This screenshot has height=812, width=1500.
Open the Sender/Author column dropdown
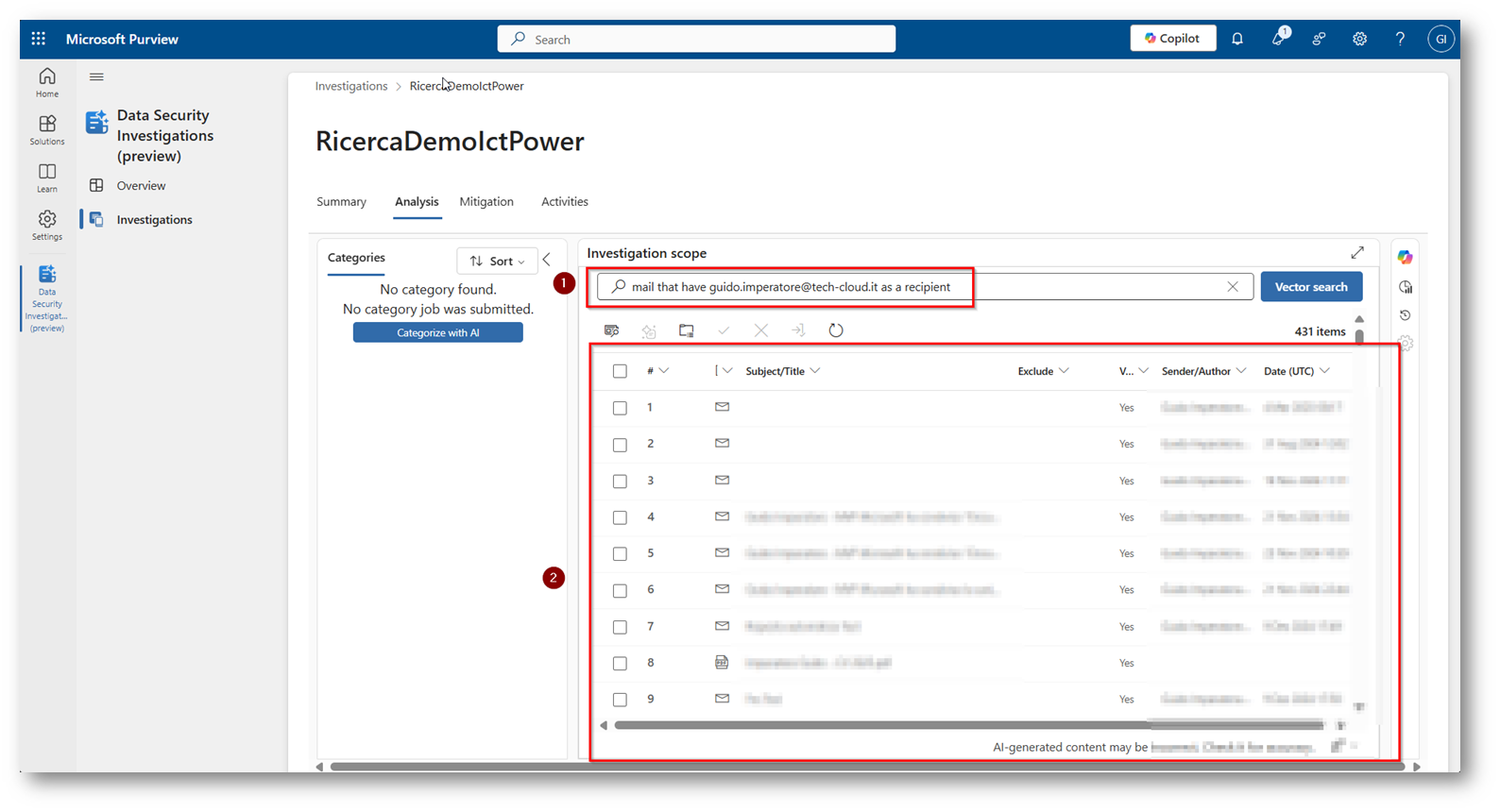pyautogui.click(x=1241, y=371)
